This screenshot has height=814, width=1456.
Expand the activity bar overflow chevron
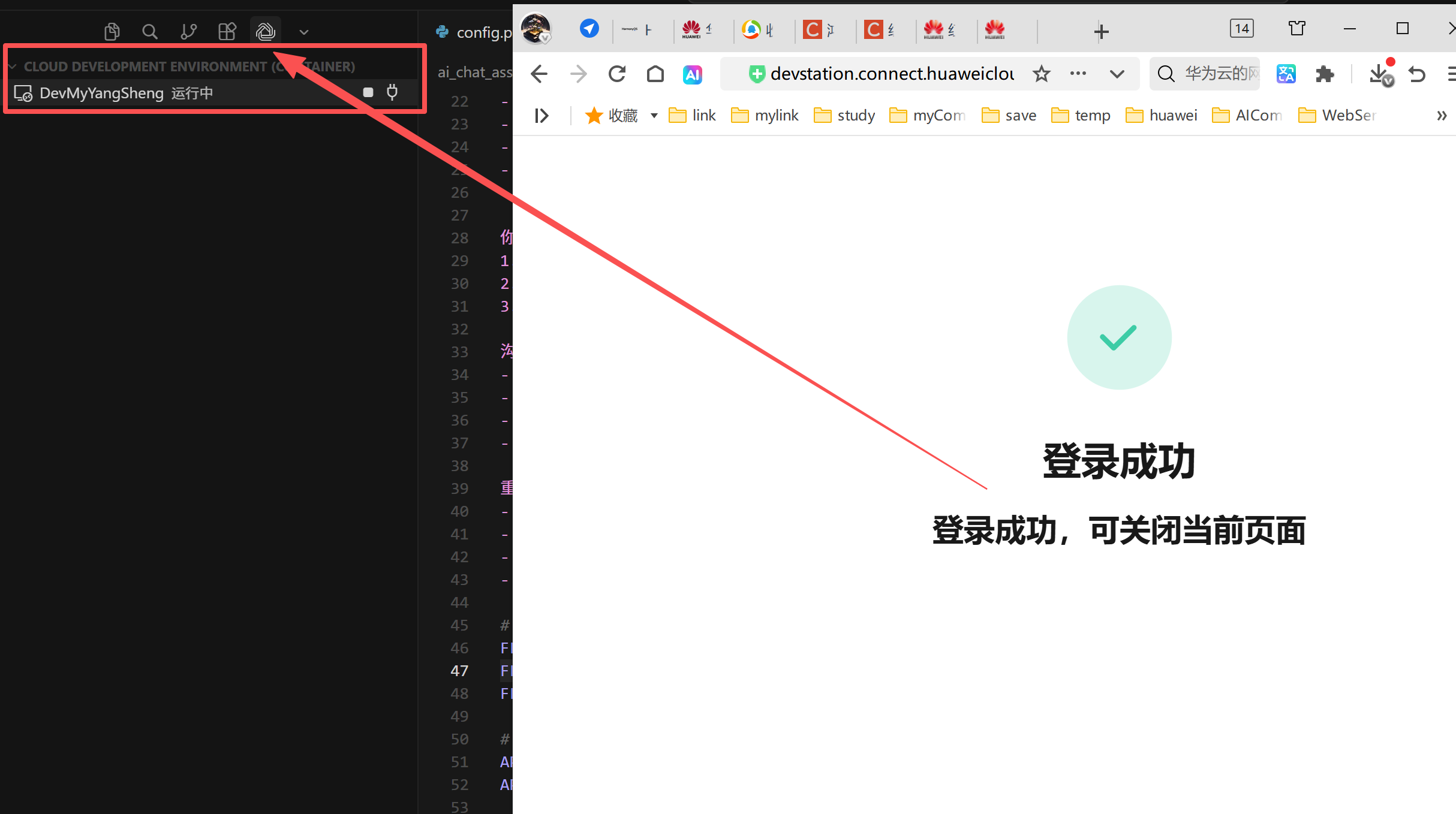pos(304,32)
